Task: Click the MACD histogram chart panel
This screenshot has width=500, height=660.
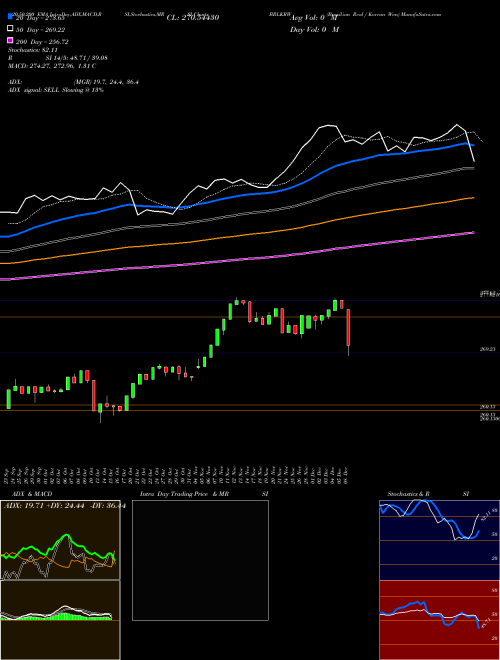Action: 60,620
